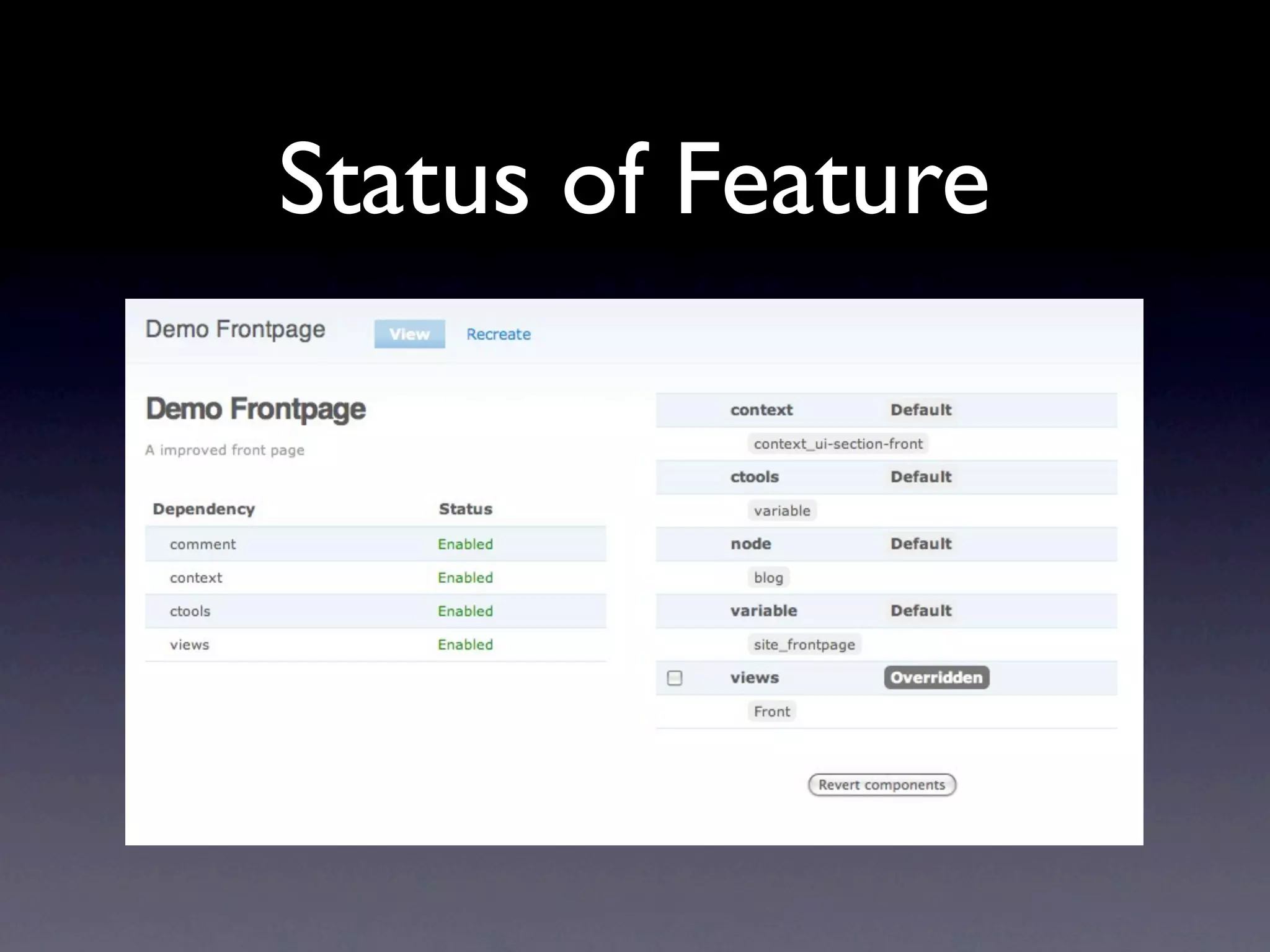1270x952 pixels.
Task: Click Default status next to ctools
Action: [921, 477]
